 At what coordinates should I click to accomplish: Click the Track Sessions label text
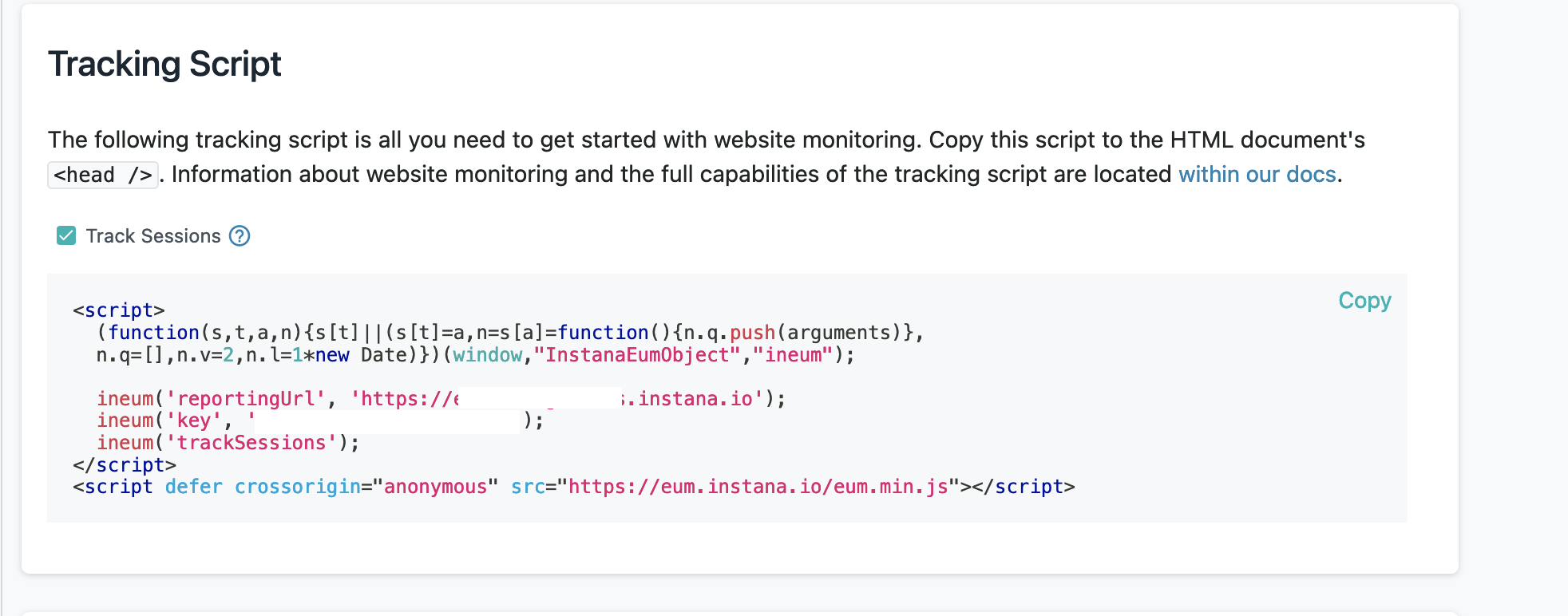[153, 236]
